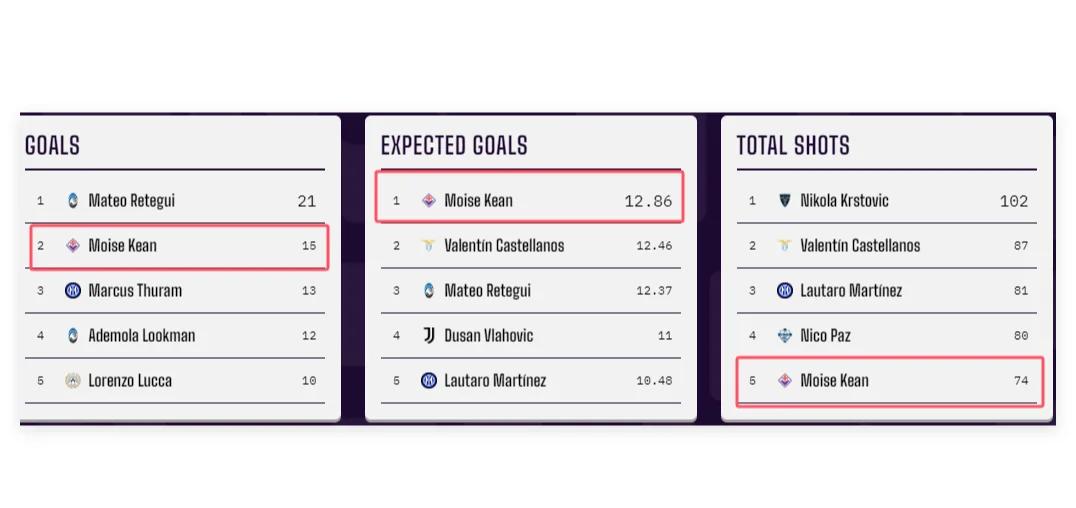
Task: Click the Como crest beside Nico Paz
Action: [785, 336]
